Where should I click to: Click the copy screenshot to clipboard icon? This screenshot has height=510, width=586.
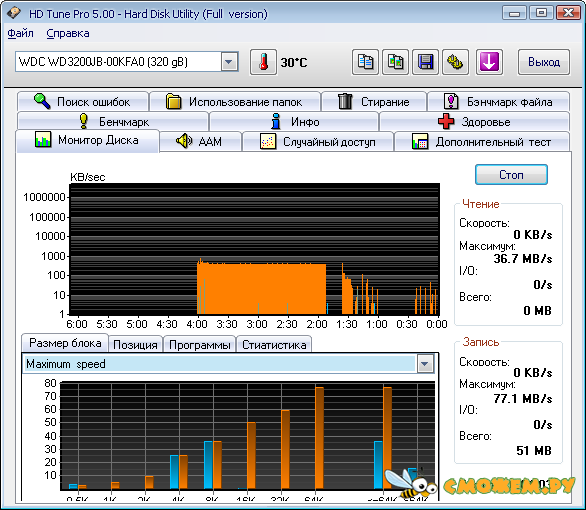tap(395, 62)
